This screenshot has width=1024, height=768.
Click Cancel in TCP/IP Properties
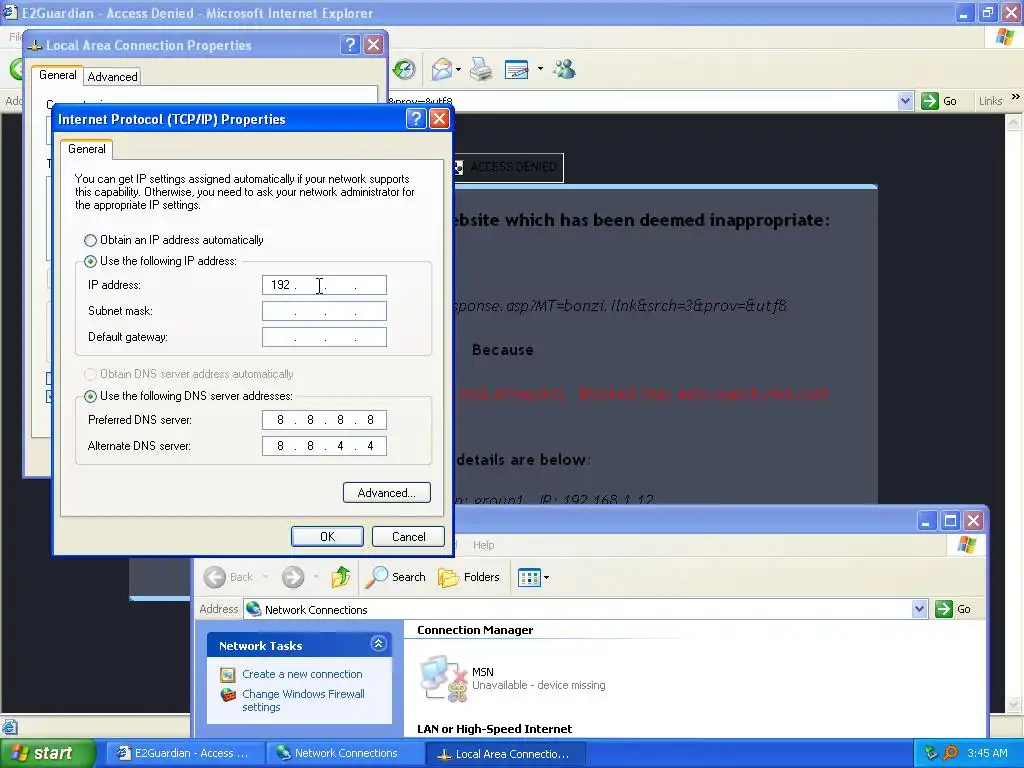point(408,537)
